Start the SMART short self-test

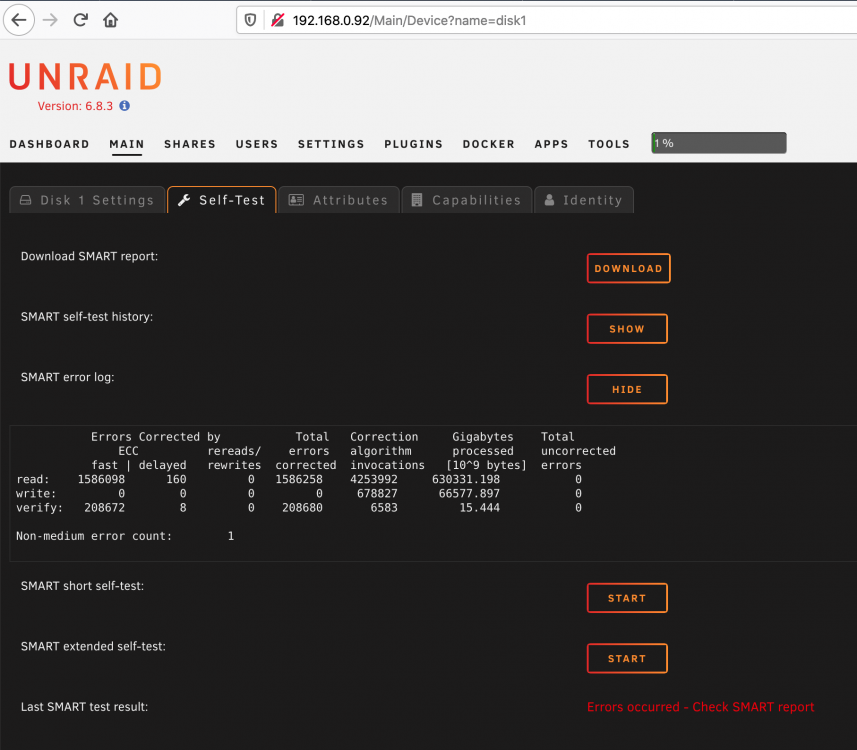tap(627, 598)
